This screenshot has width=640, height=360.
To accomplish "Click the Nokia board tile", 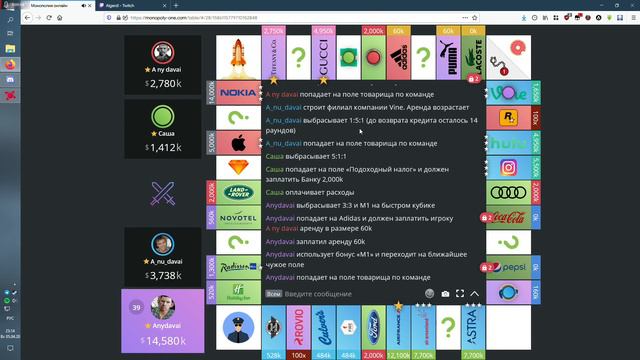I will pyautogui.click(x=238, y=93).
